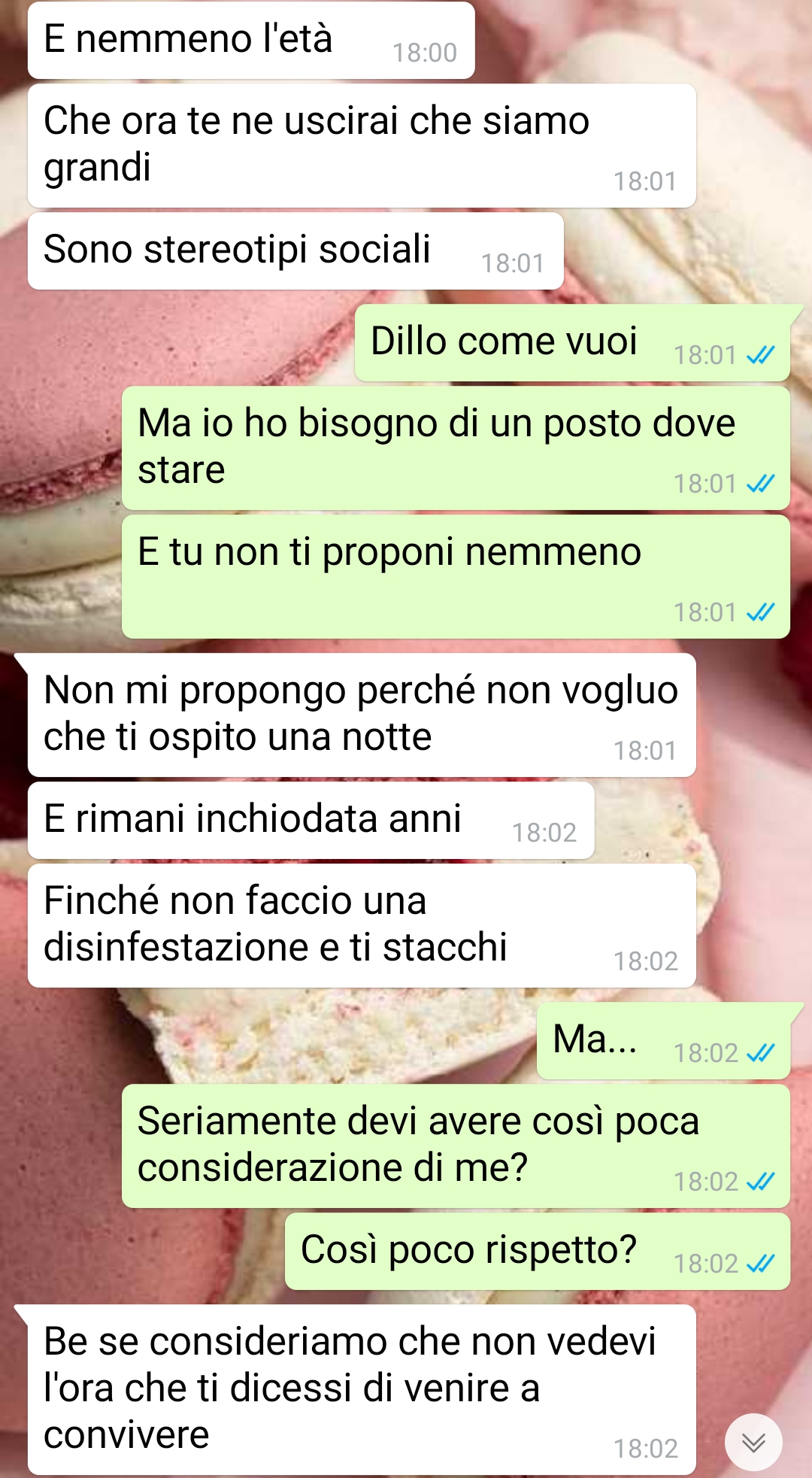
Task: Tap message about 'disinfestazione e ti stacchi'
Action: 362,925
